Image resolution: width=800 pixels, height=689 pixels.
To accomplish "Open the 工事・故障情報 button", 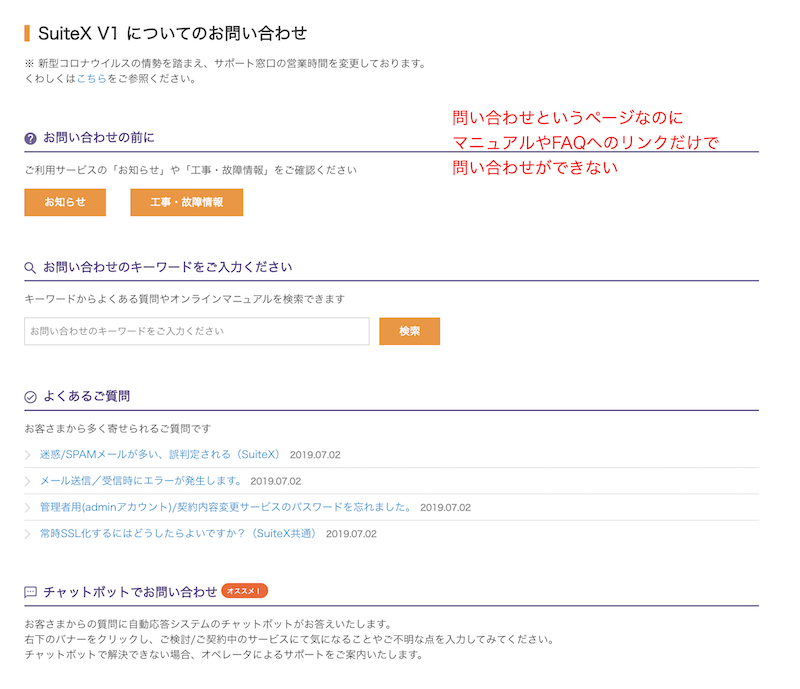I will [x=186, y=202].
